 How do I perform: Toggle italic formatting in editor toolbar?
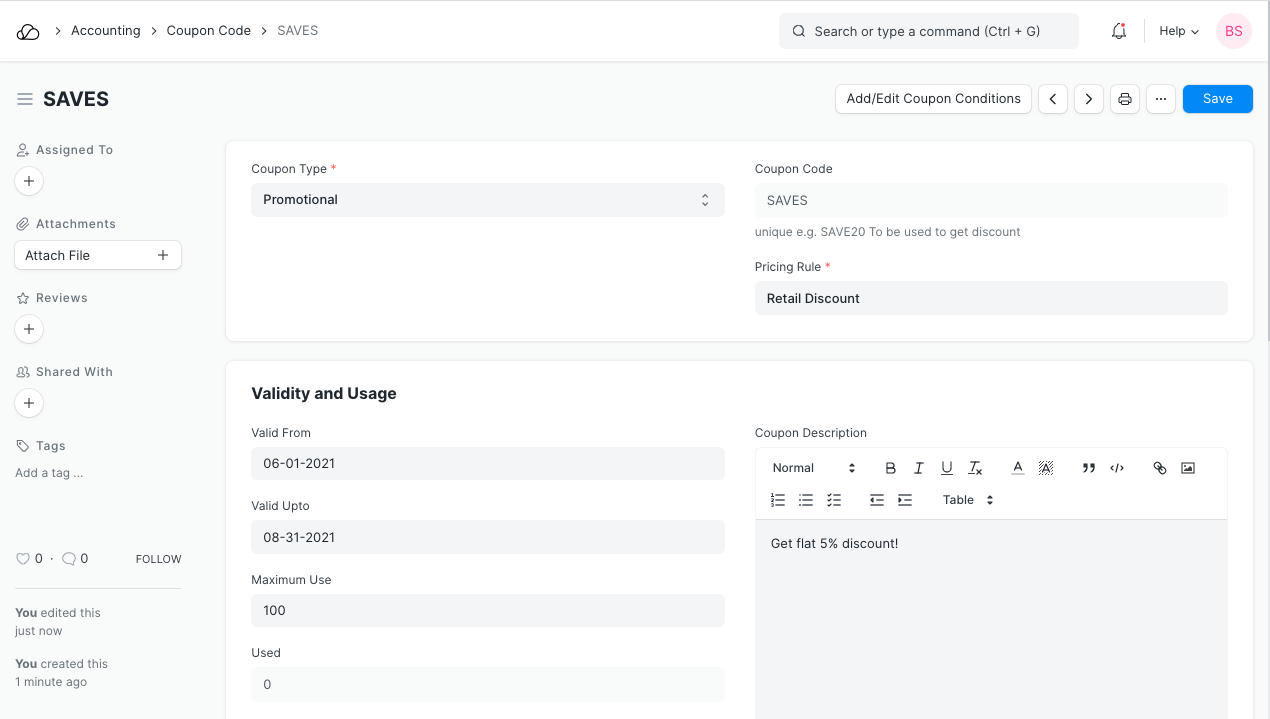pyautogui.click(x=918, y=468)
